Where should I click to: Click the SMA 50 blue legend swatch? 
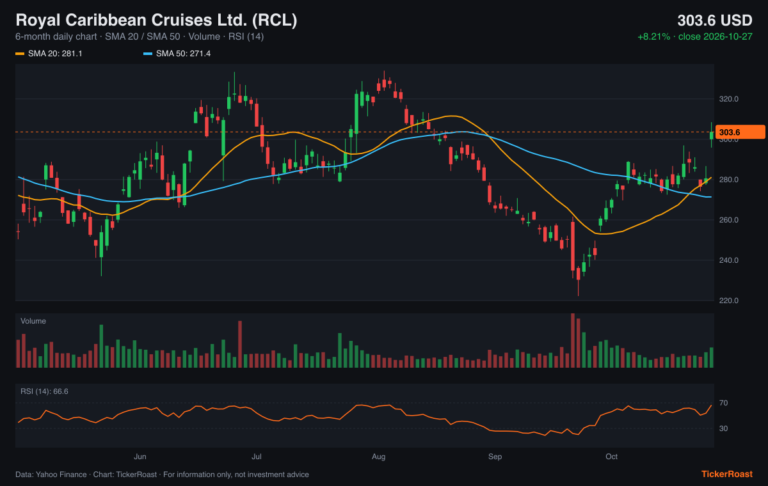[147, 53]
